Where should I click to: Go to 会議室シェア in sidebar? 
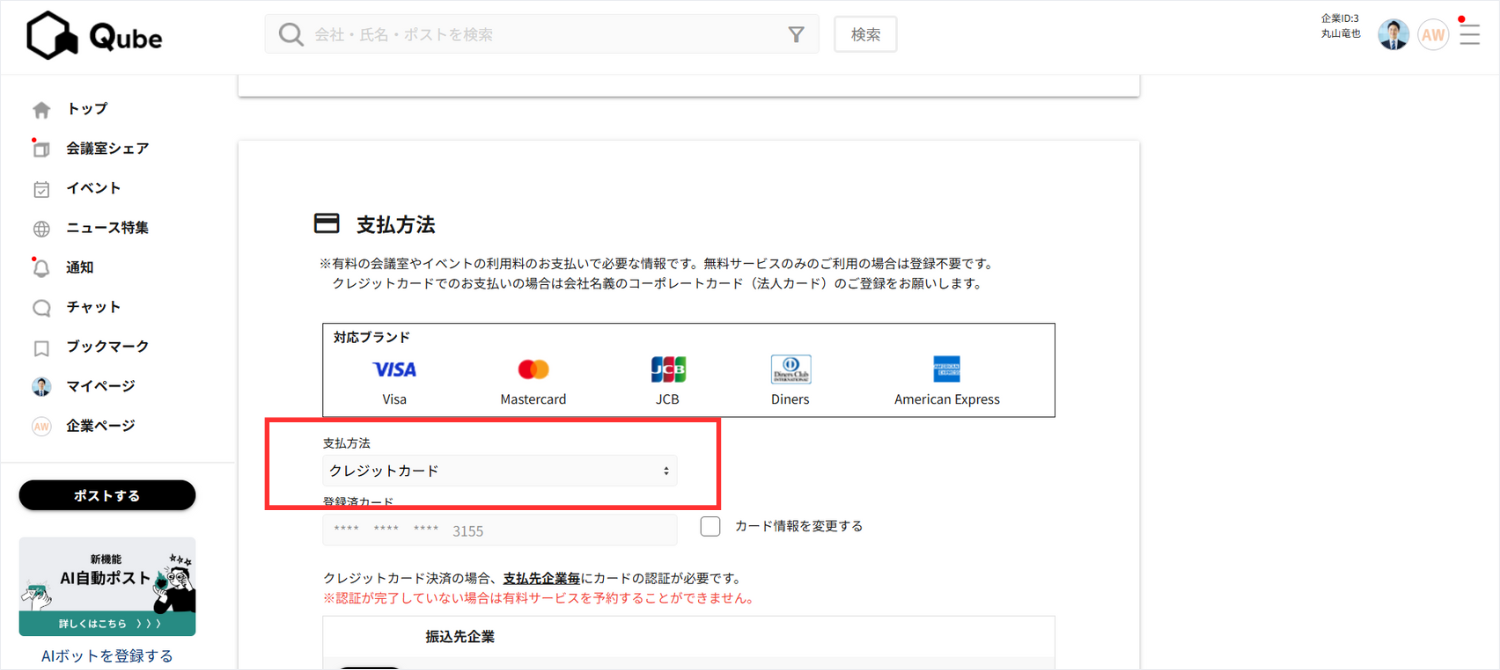pyautogui.click(x=107, y=149)
